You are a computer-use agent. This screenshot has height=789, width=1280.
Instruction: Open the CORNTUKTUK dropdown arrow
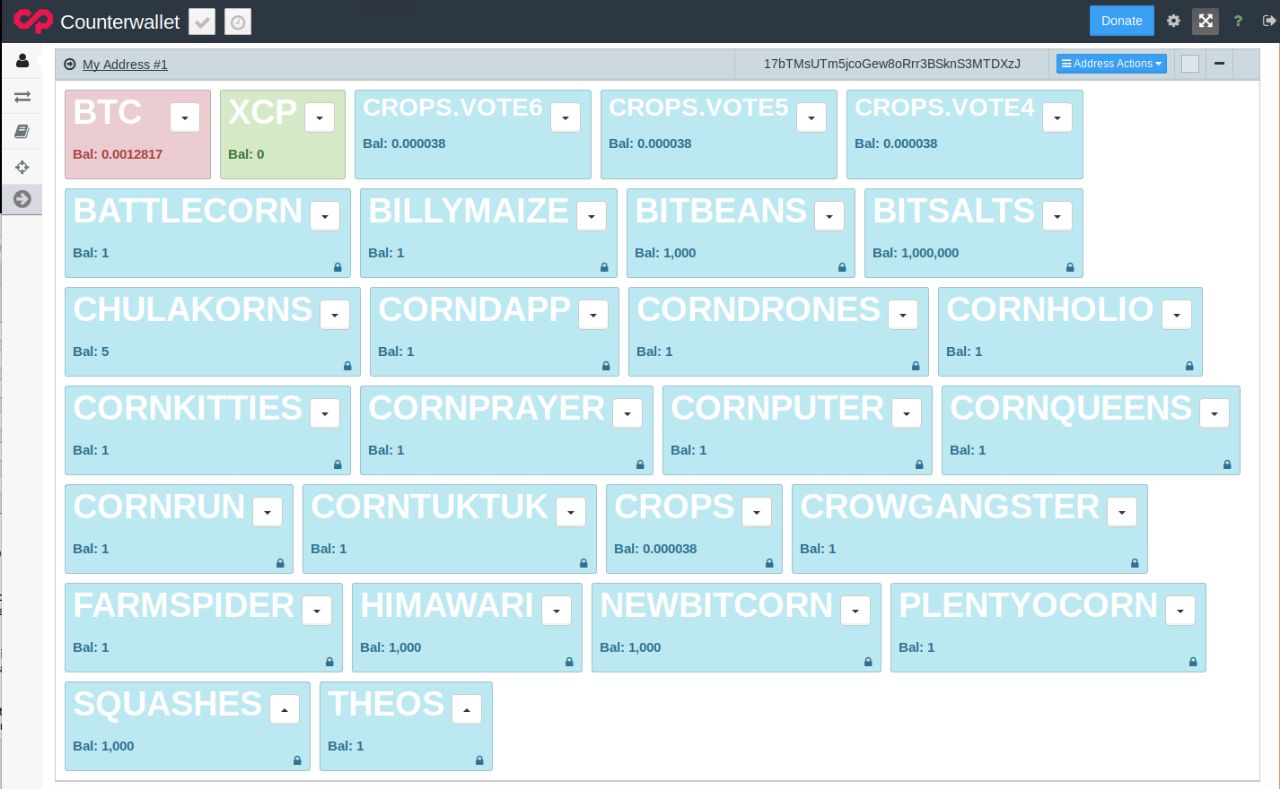pos(570,512)
